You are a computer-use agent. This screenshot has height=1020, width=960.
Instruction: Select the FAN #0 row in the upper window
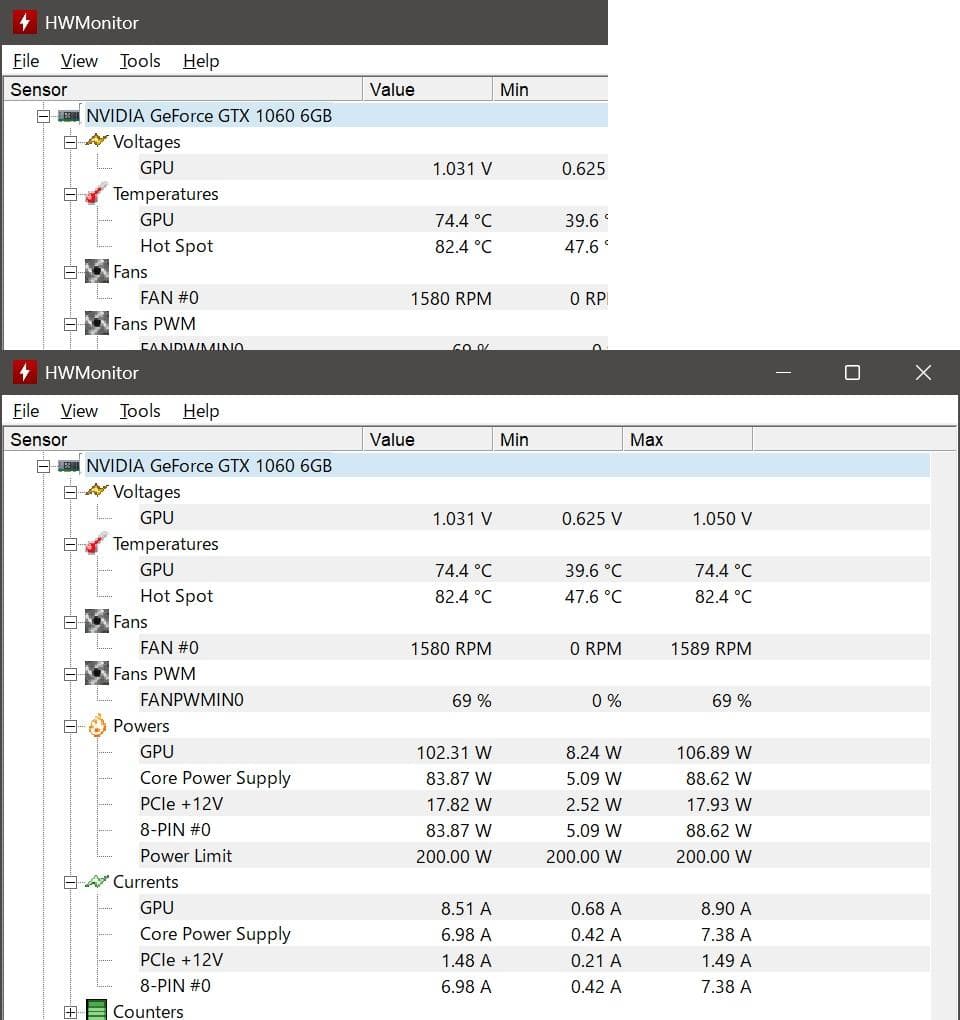click(373, 298)
